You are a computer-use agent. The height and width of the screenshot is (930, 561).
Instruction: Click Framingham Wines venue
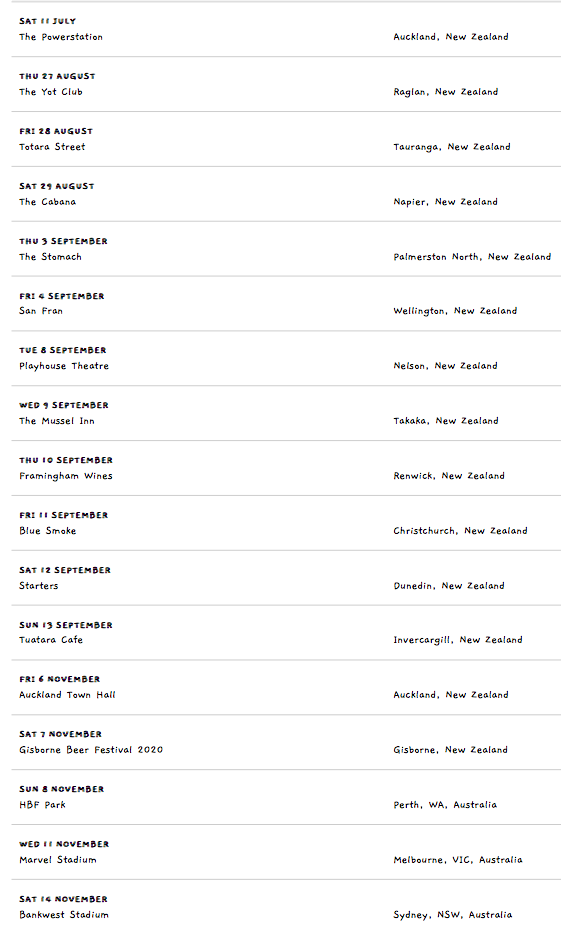(x=66, y=476)
